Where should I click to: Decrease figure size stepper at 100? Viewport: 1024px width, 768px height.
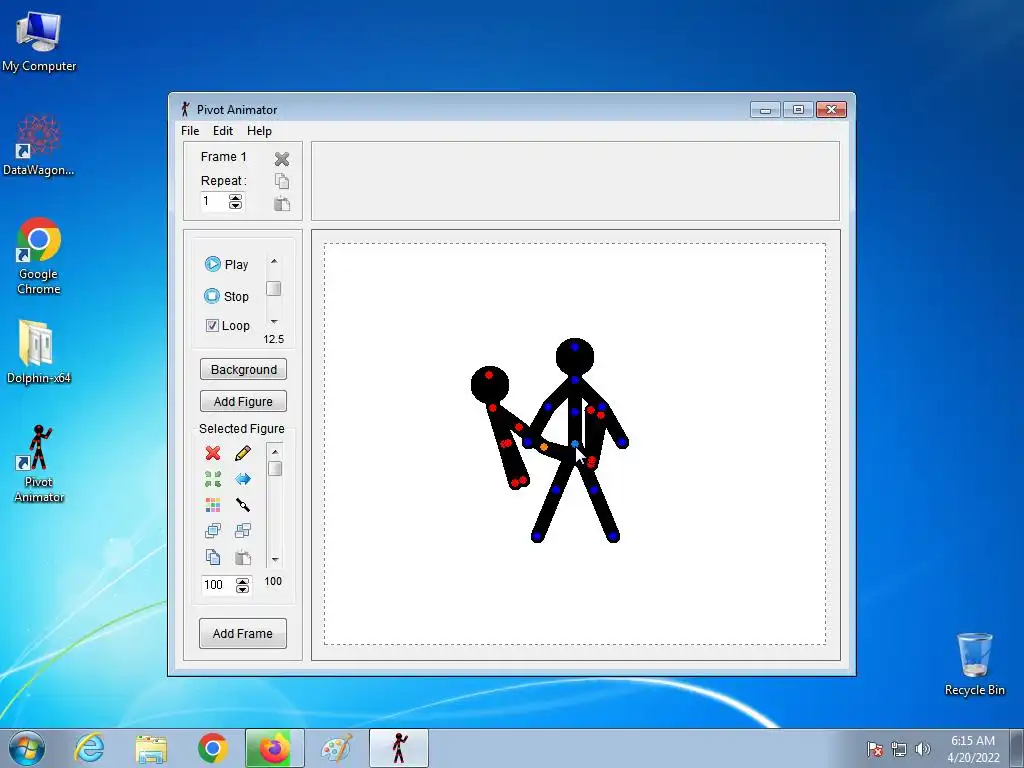(x=242, y=589)
